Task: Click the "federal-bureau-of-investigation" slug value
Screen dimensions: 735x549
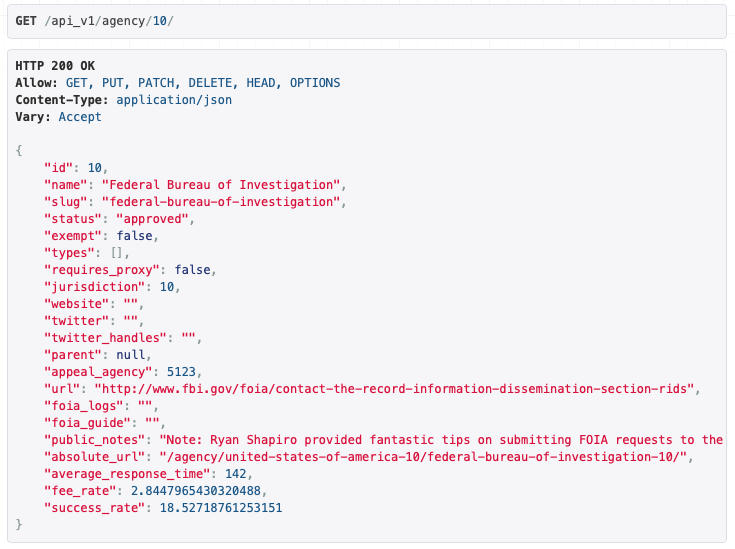Action: click(221, 202)
